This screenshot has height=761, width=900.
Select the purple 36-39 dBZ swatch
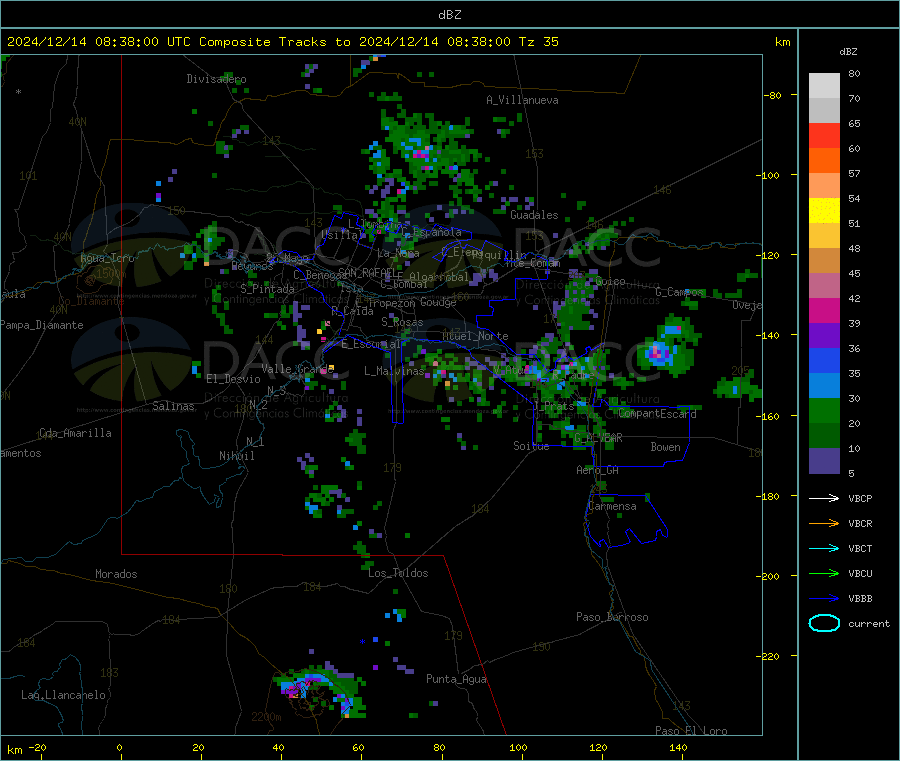coord(824,335)
